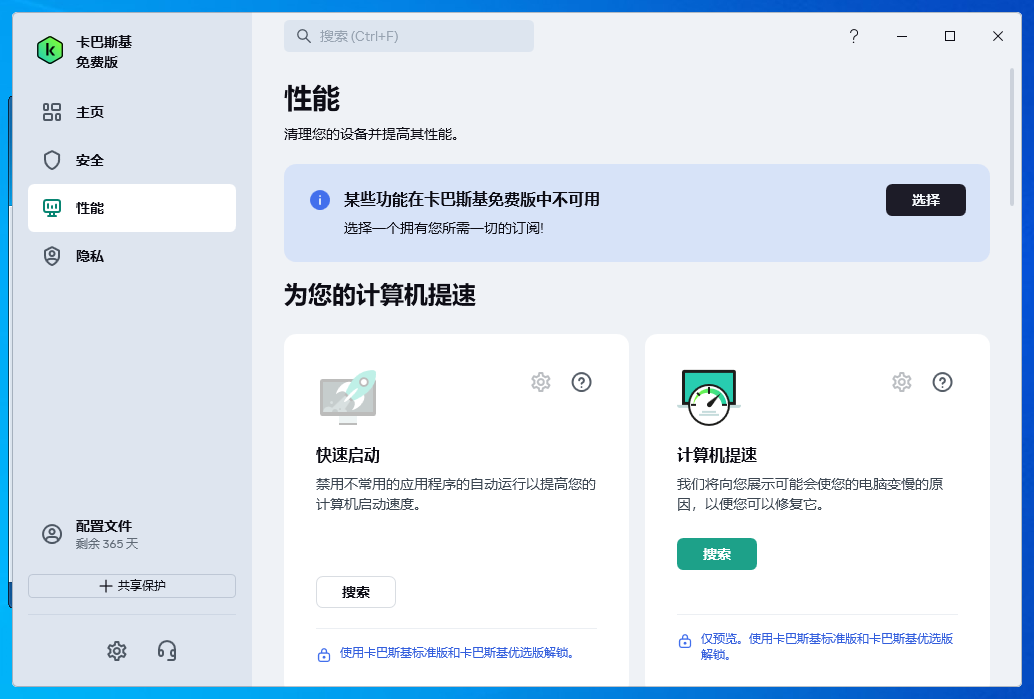Open support using the headset icon
The height and width of the screenshot is (699, 1034).
pos(167,651)
